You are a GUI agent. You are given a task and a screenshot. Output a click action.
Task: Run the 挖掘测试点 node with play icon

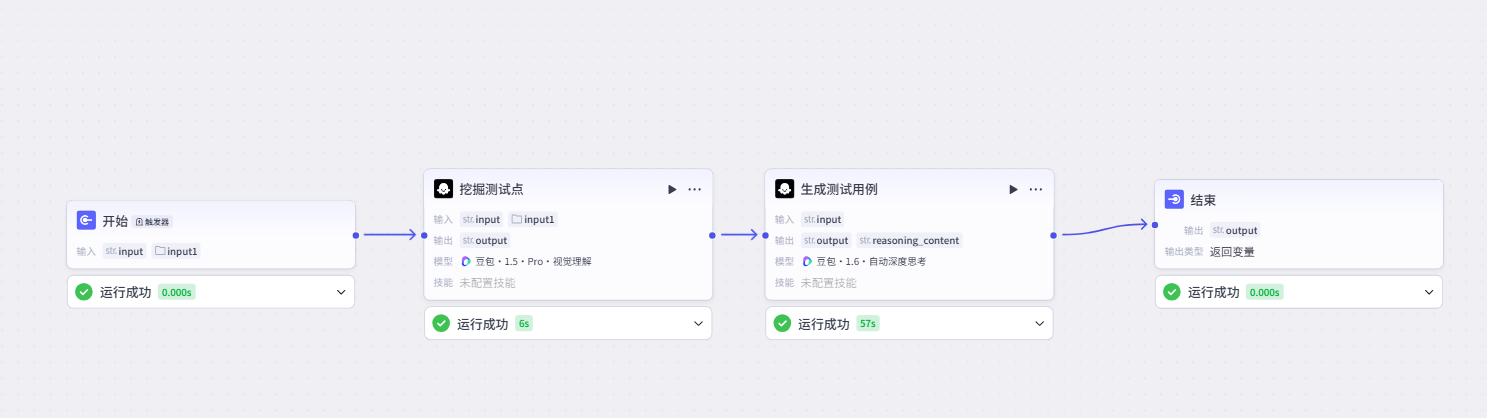click(x=672, y=189)
